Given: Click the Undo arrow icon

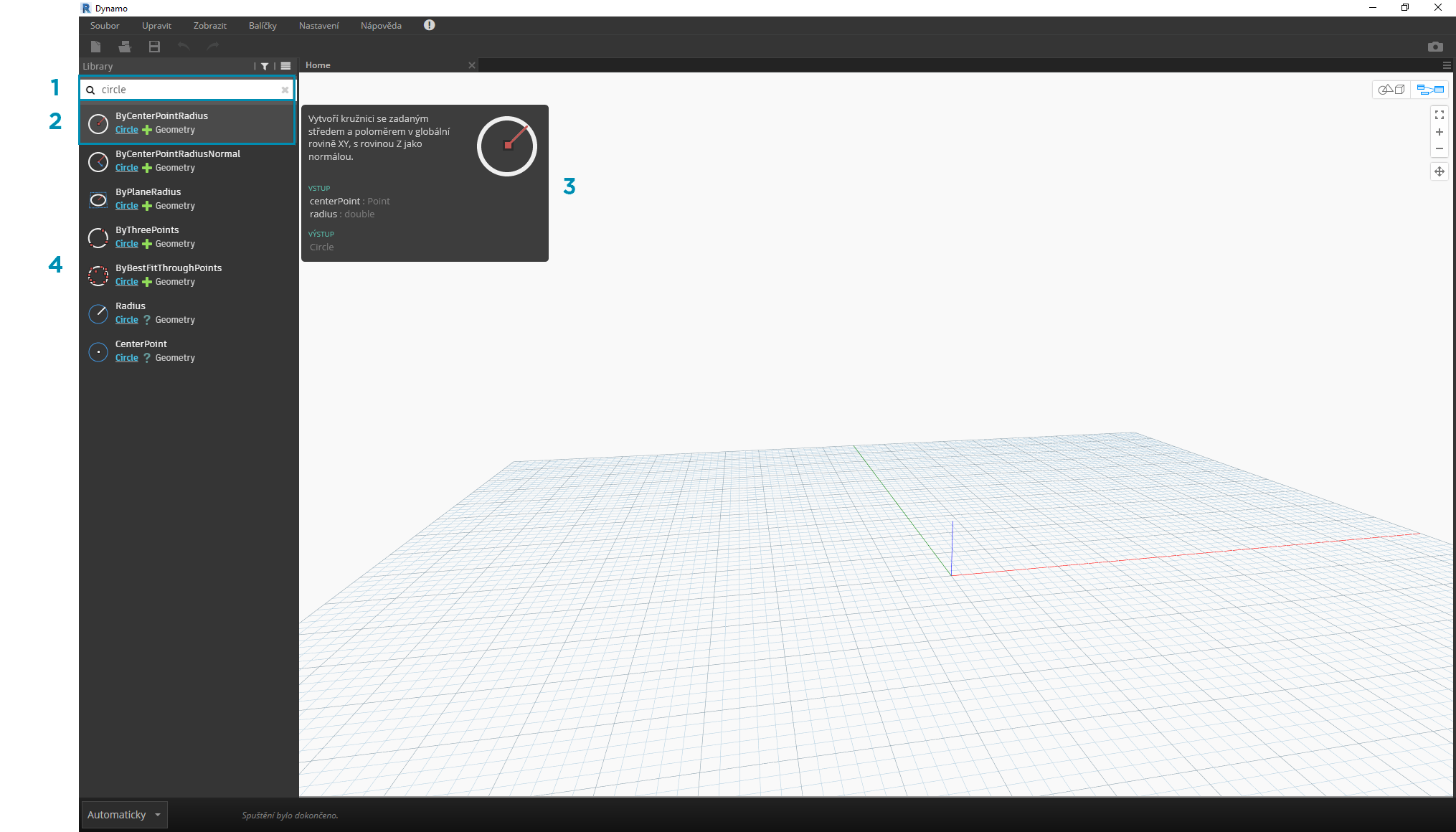Looking at the screenshot, I should tap(184, 47).
